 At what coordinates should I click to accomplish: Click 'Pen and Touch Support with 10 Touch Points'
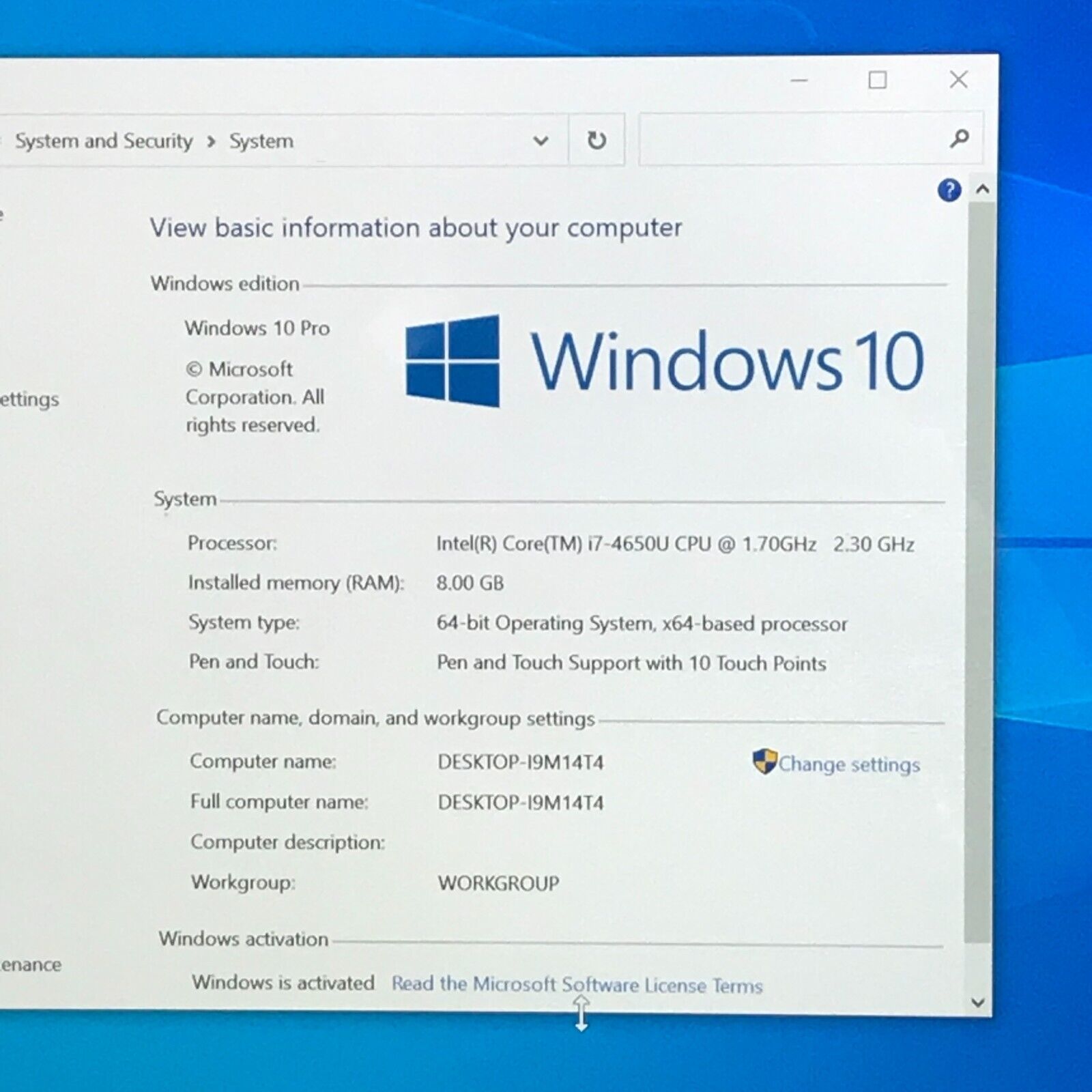[631, 663]
